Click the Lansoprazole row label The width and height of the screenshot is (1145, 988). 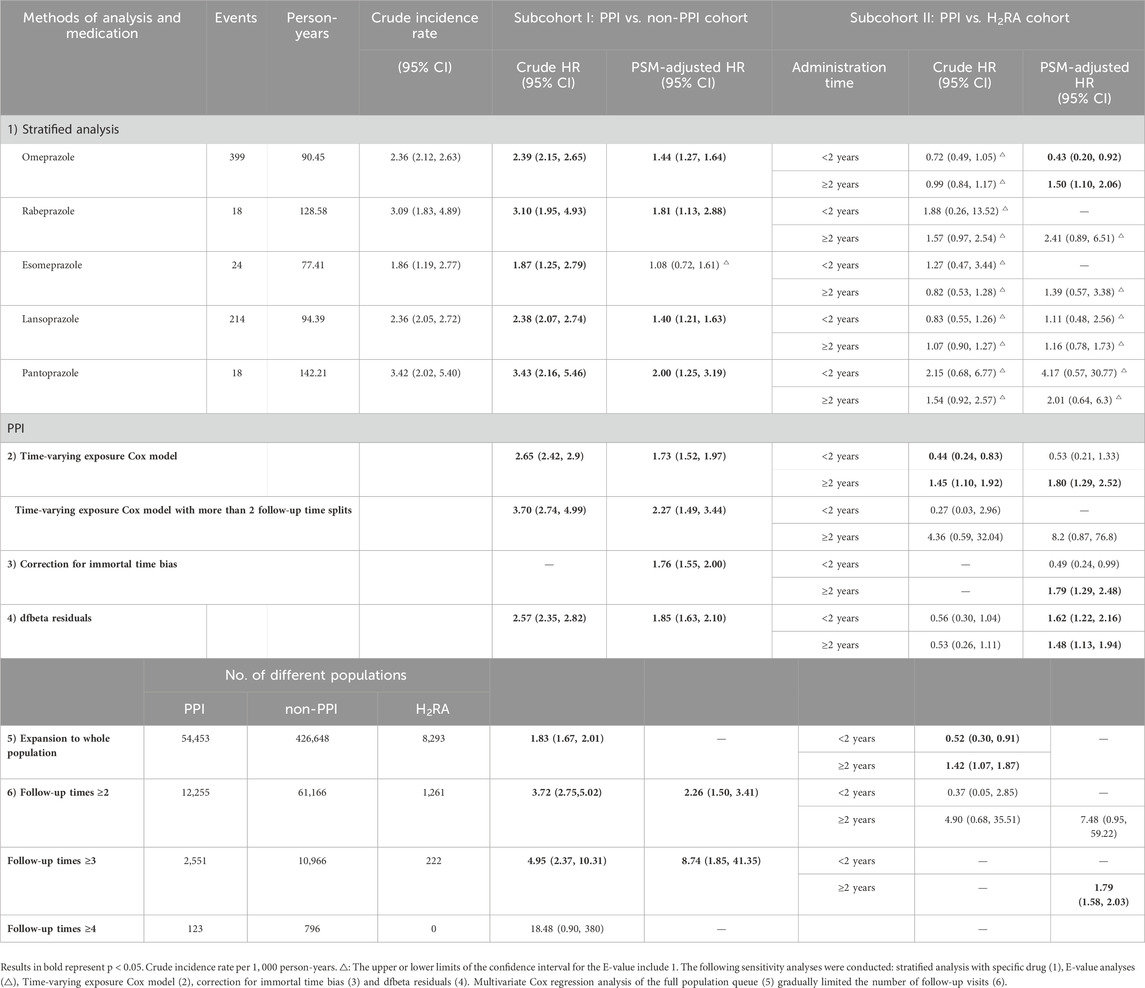(57, 318)
